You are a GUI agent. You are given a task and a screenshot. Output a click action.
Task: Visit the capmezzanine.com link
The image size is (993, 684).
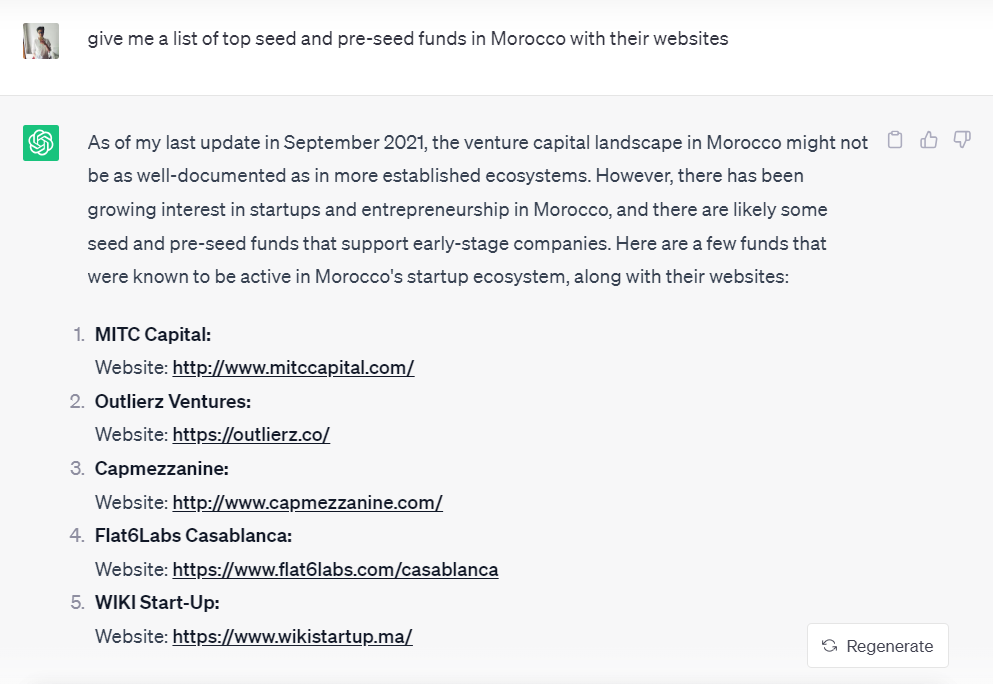click(307, 503)
